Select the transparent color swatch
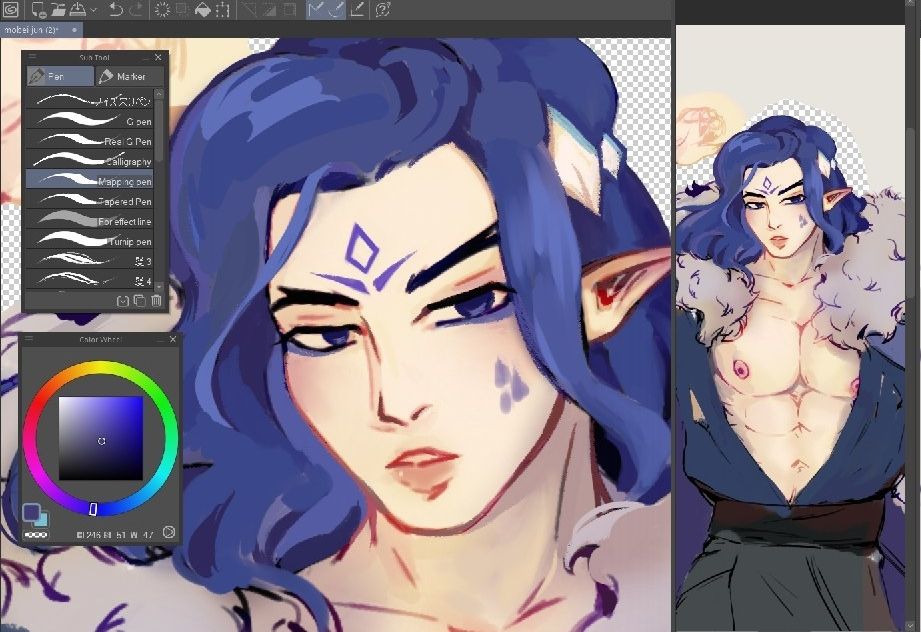Viewport: 921px width, 632px height. [x=36, y=534]
